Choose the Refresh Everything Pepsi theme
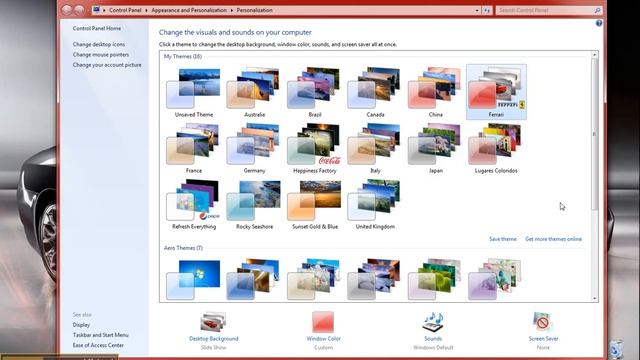Image resolution: width=640 pixels, height=360 pixels. coord(193,204)
